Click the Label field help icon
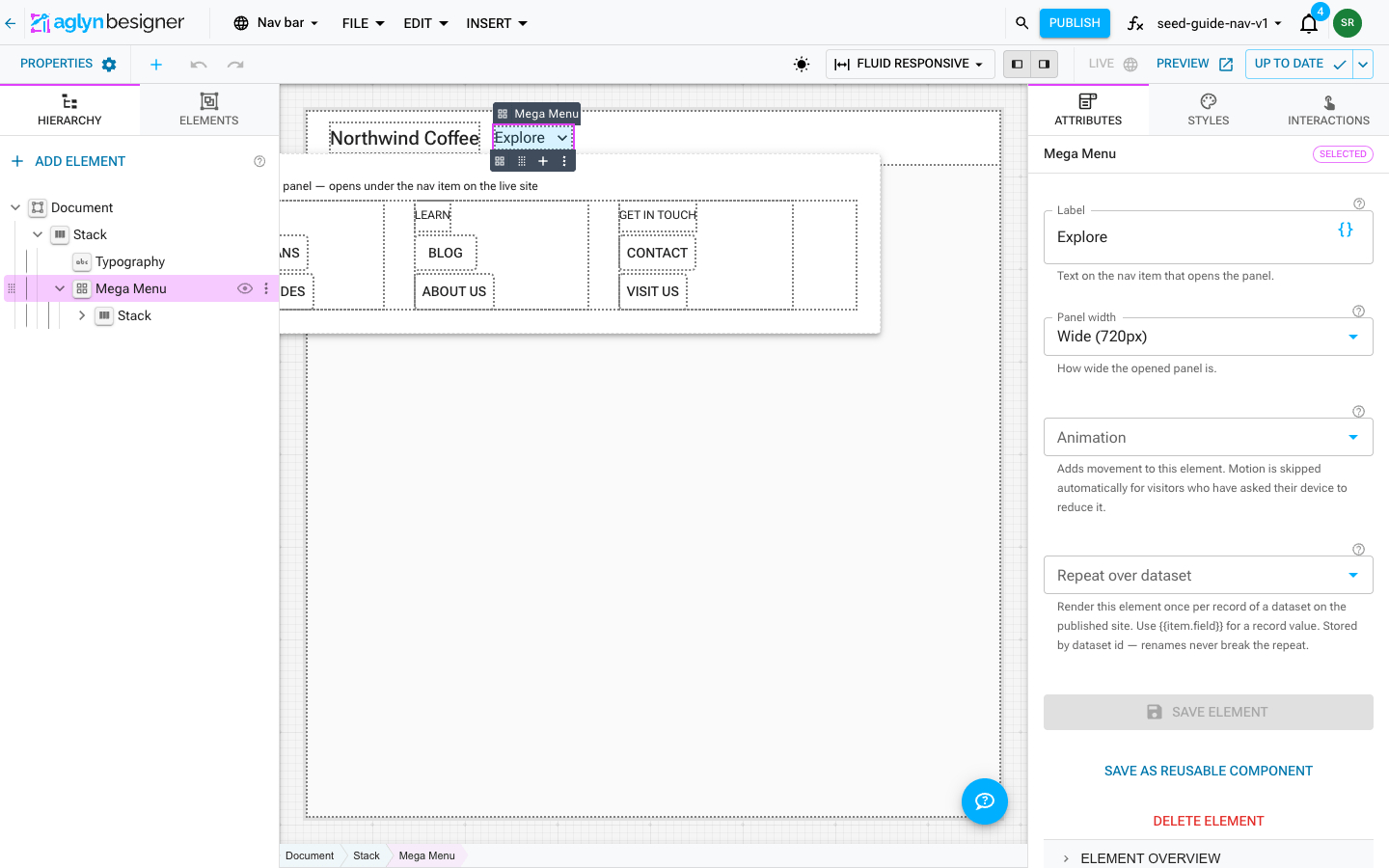 (x=1359, y=203)
